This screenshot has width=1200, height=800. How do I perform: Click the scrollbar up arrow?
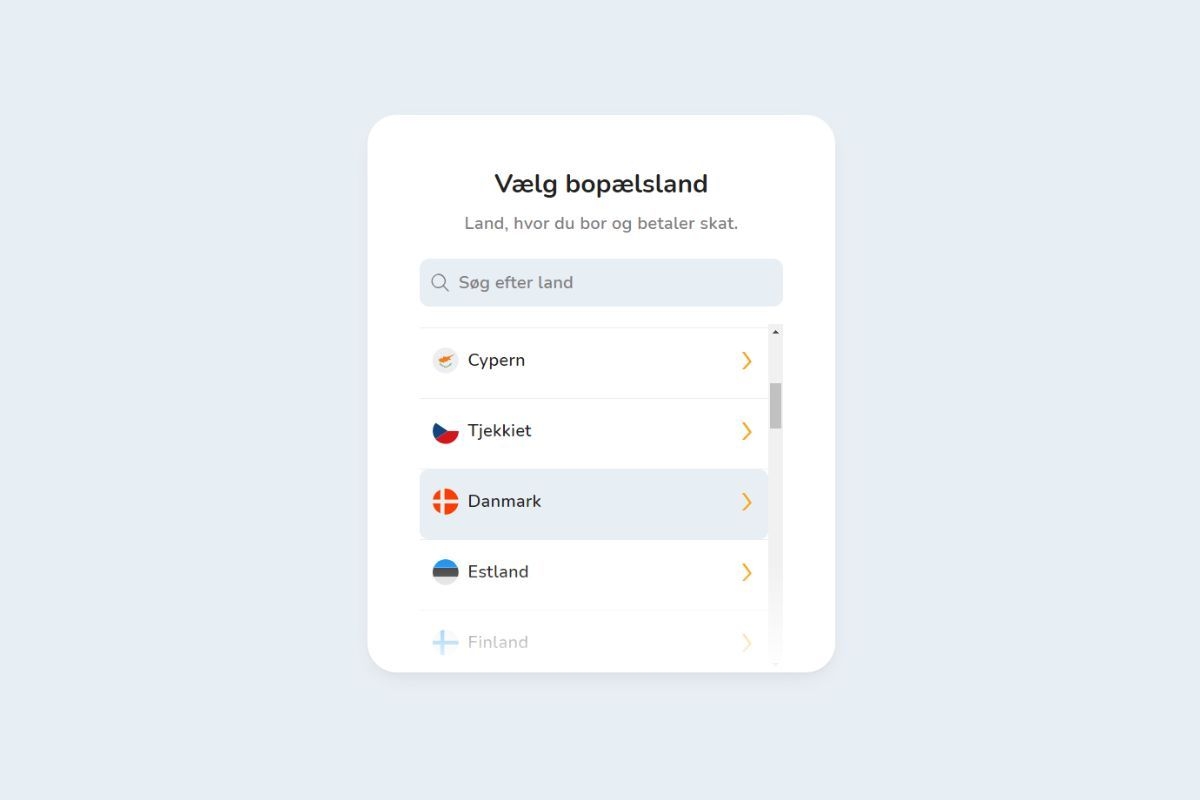click(776, 332)
